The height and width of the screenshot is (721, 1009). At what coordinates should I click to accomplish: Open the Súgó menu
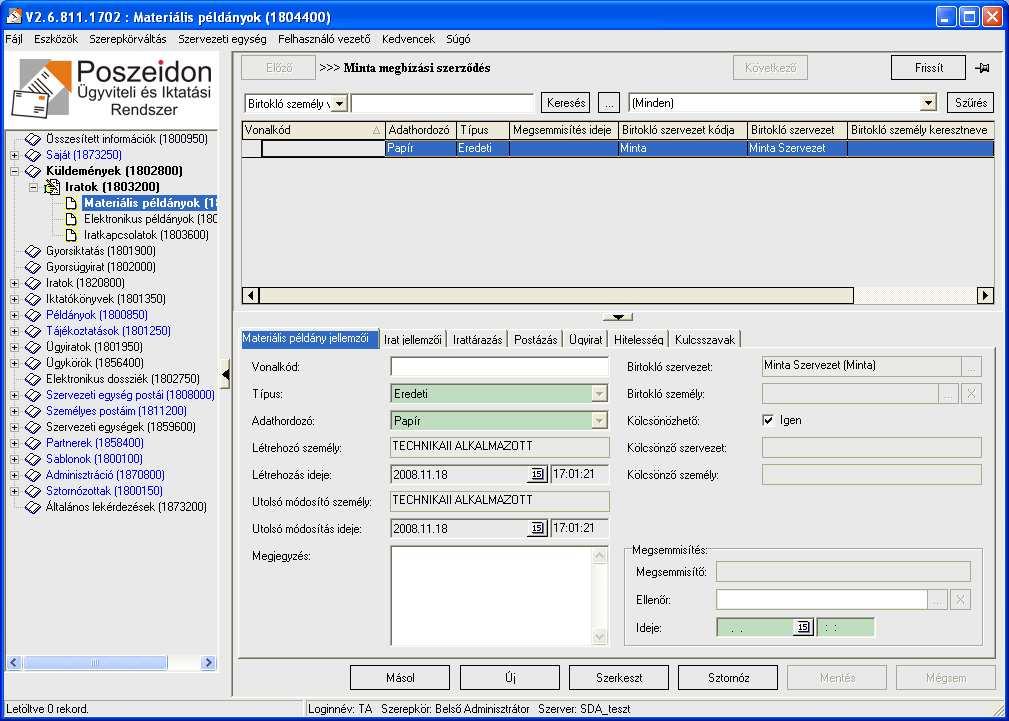point(458,39)
